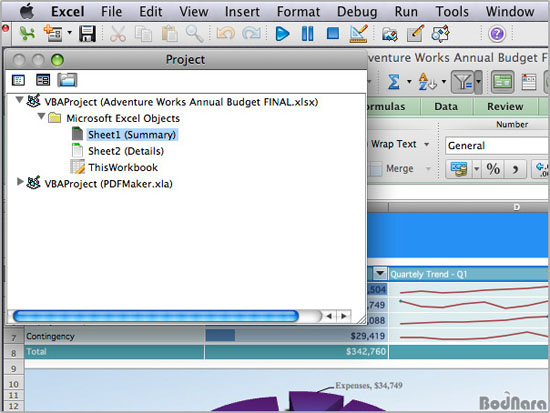Open the Tools menu
The height and width of the screenshot is (413, 550).
click(x=452, y=12)
